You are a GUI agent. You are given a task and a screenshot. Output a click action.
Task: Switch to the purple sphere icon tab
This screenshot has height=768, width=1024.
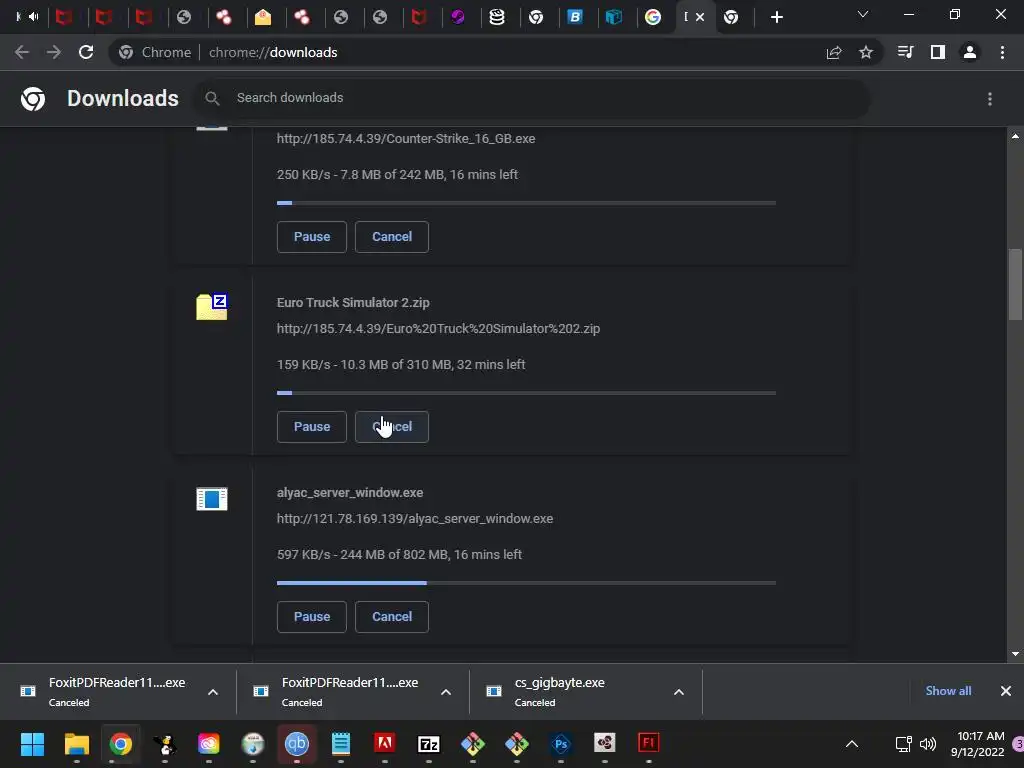coord(458,17)
